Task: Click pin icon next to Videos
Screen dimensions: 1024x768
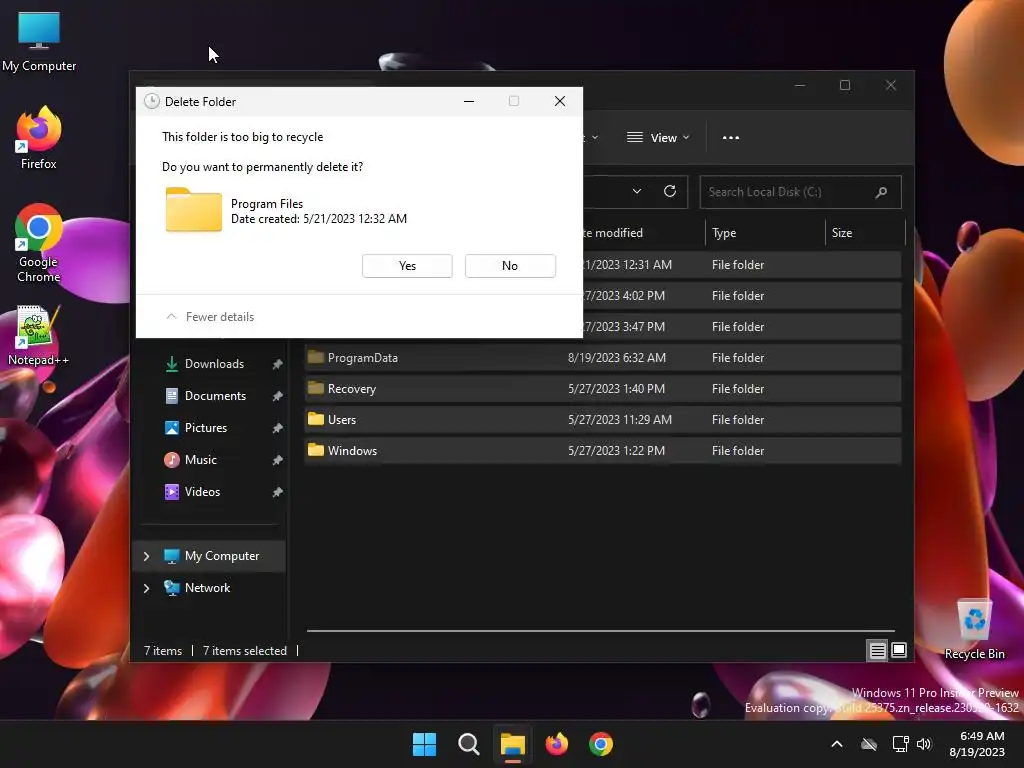Action: (x=278, y=492)
